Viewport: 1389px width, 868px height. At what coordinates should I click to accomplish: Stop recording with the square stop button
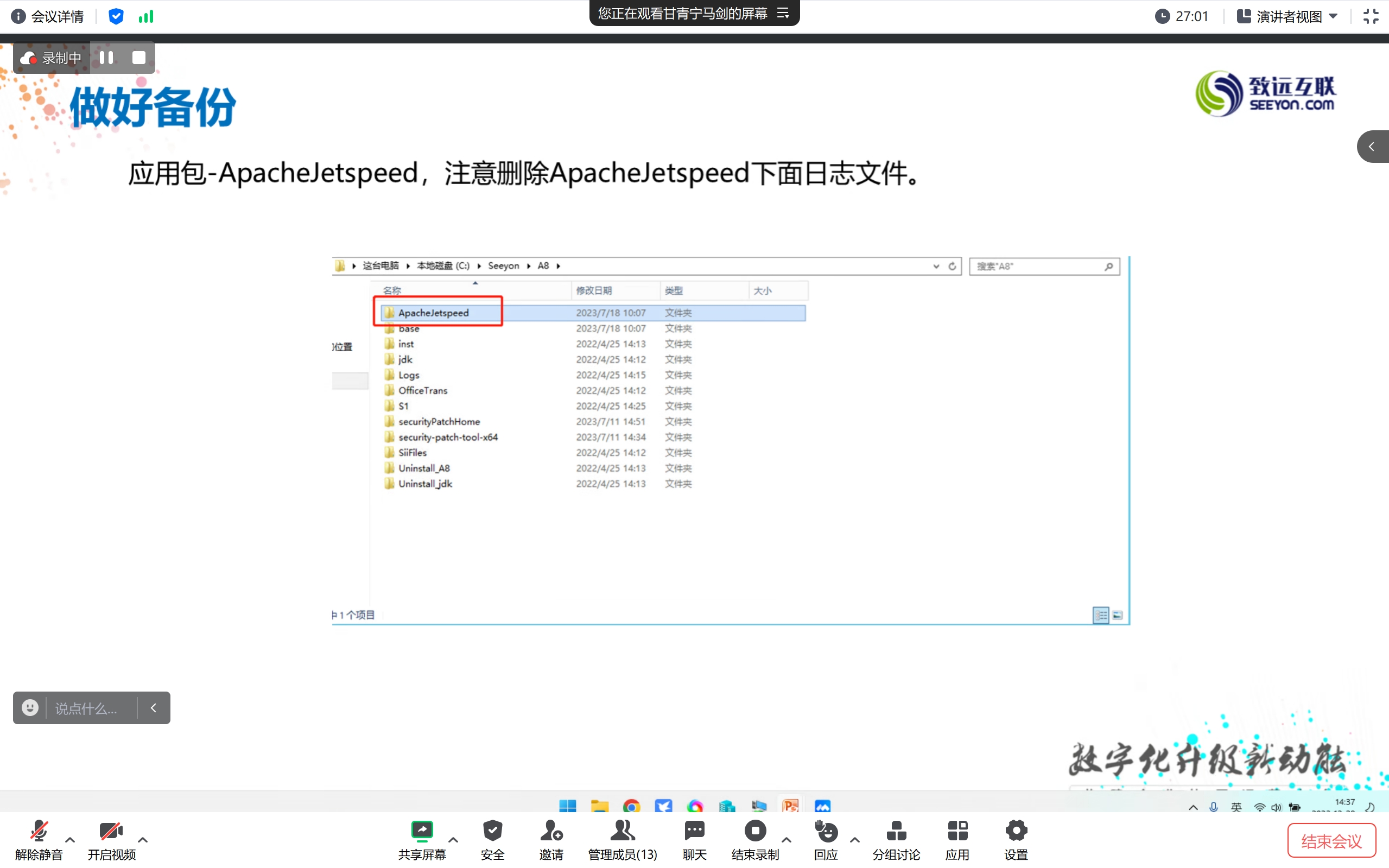click(x=139, y=58)
